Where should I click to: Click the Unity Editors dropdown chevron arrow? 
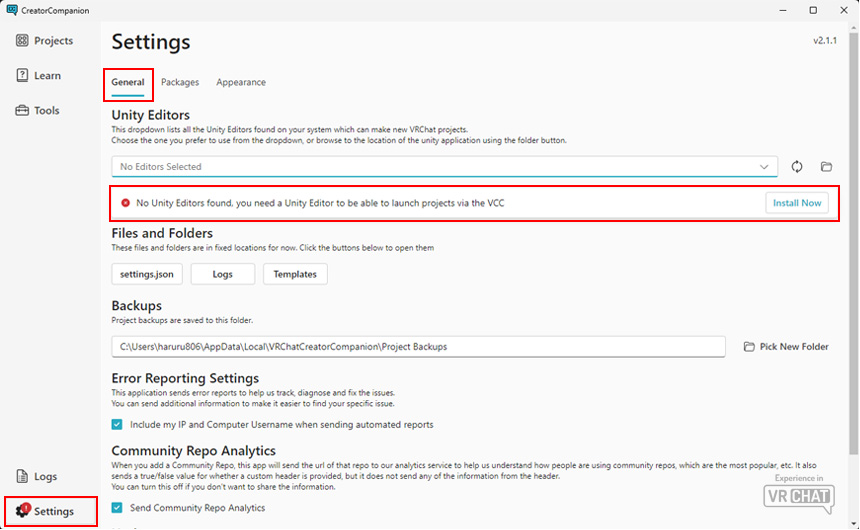pos(765,167)
